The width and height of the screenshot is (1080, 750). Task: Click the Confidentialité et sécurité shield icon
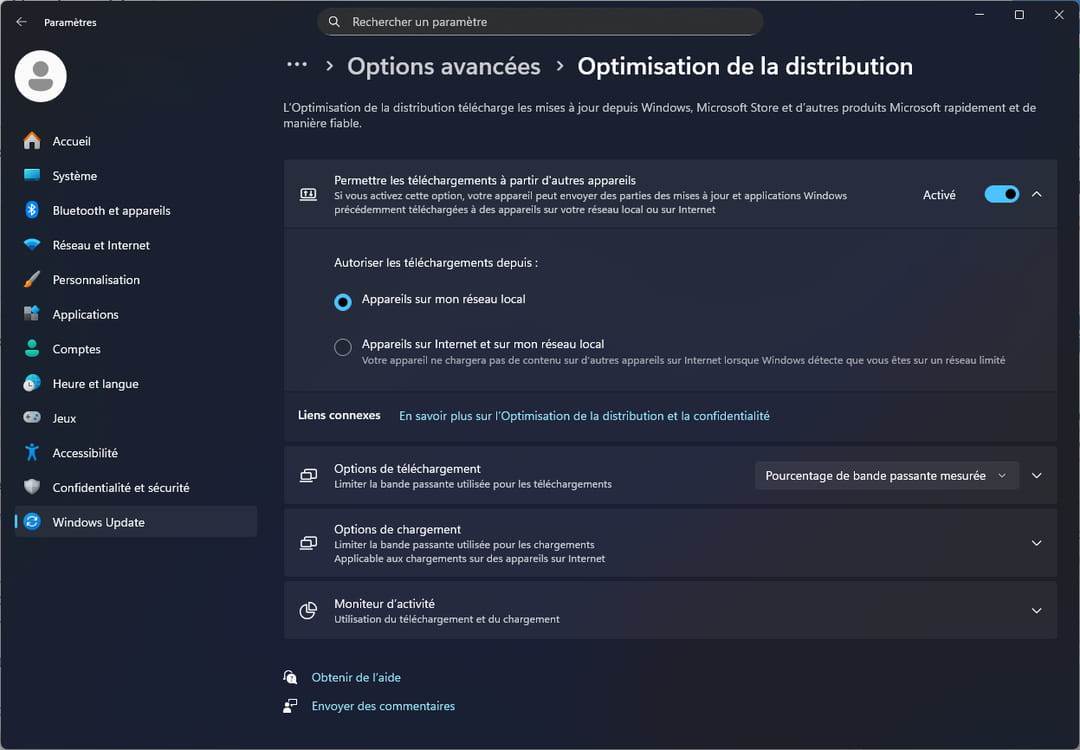point(32,487)
